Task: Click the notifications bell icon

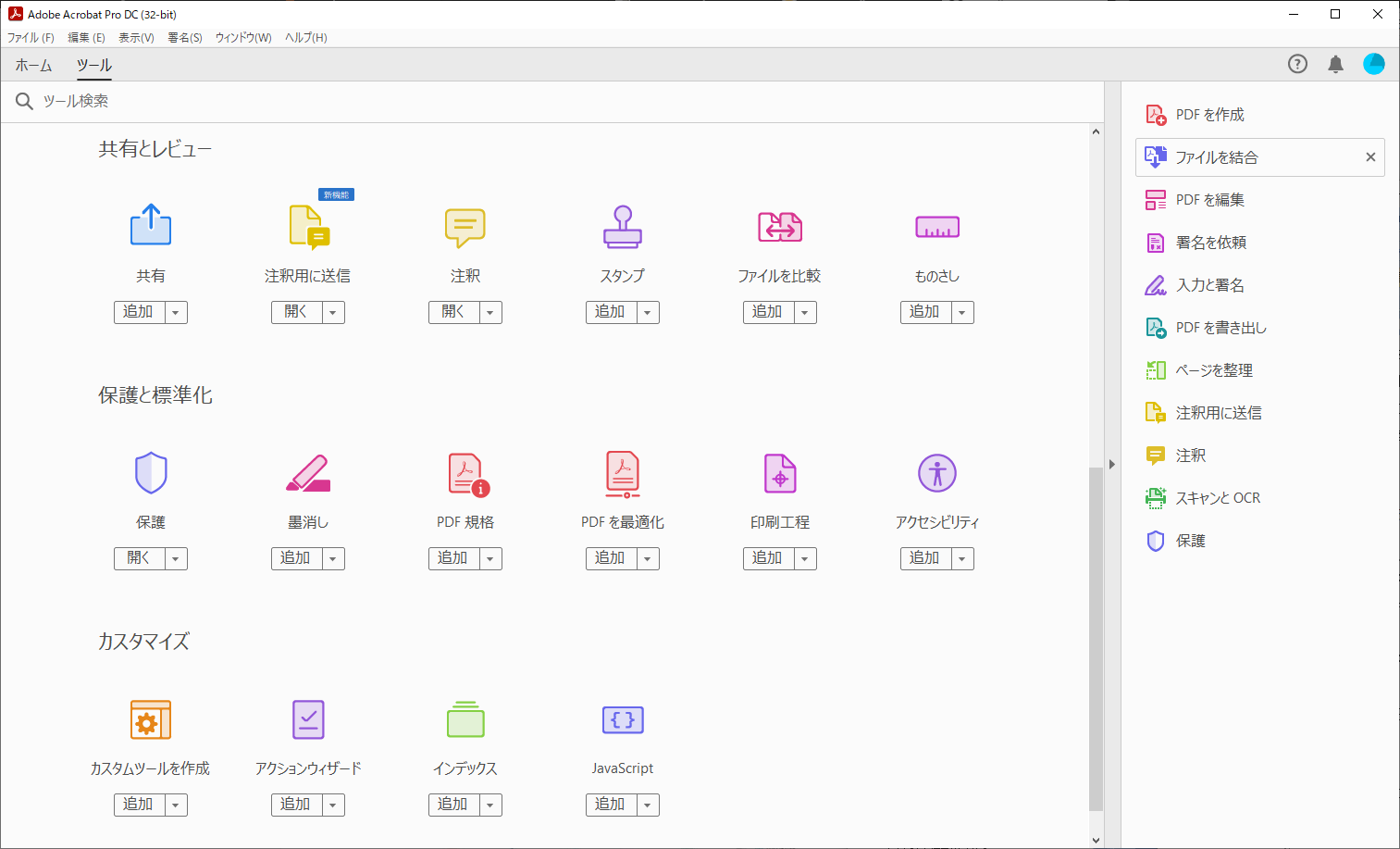Action: [x=1335, y=64]
